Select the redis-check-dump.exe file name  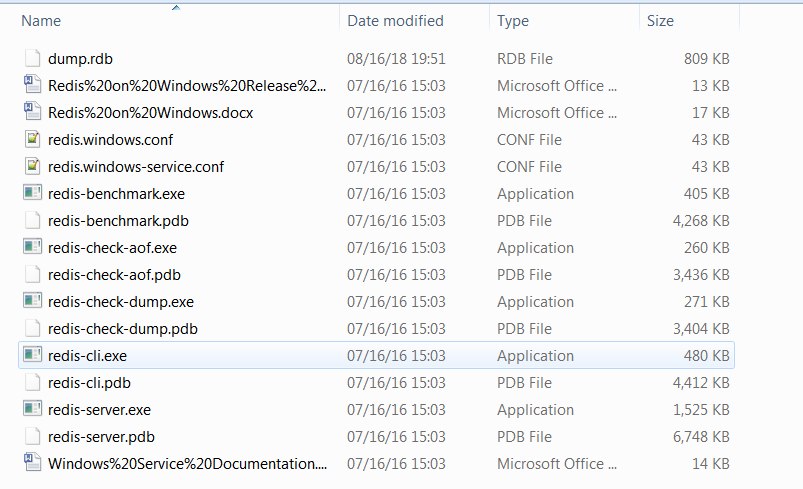pos(121,302)
